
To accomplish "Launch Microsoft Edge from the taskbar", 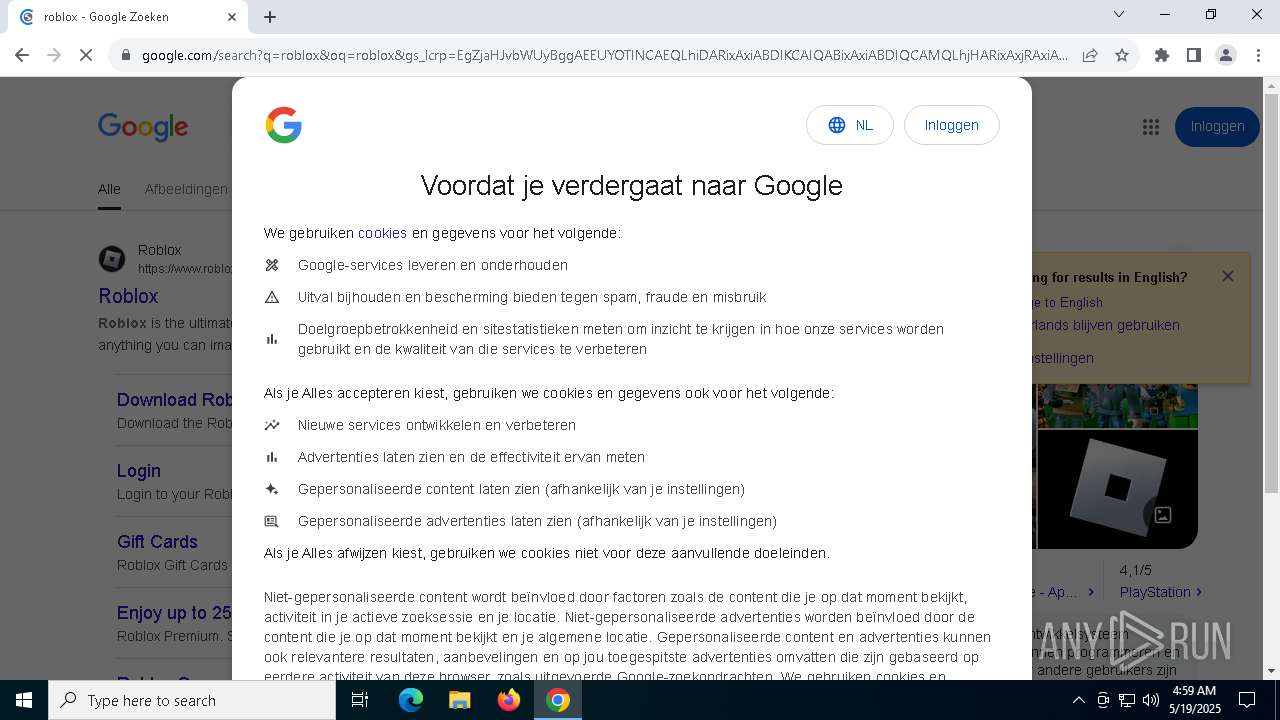I will click(x=411, y=700).
